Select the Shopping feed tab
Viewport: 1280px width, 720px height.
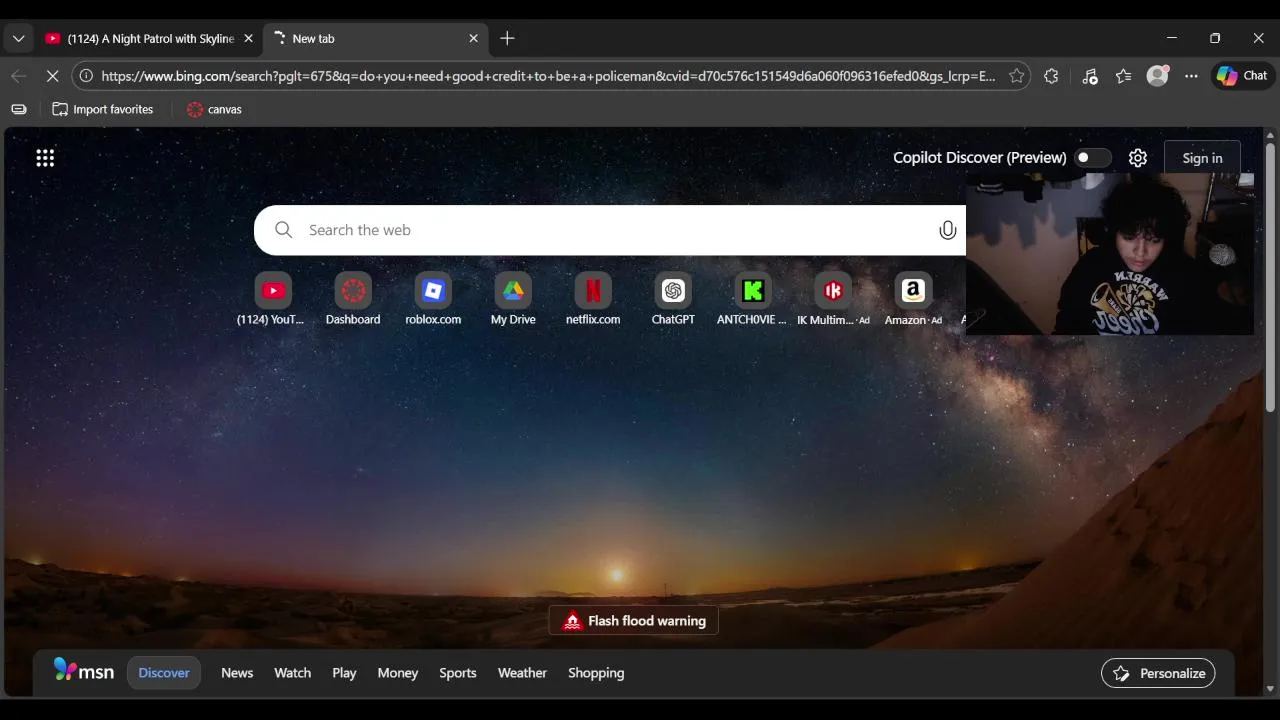click(596, 673)
